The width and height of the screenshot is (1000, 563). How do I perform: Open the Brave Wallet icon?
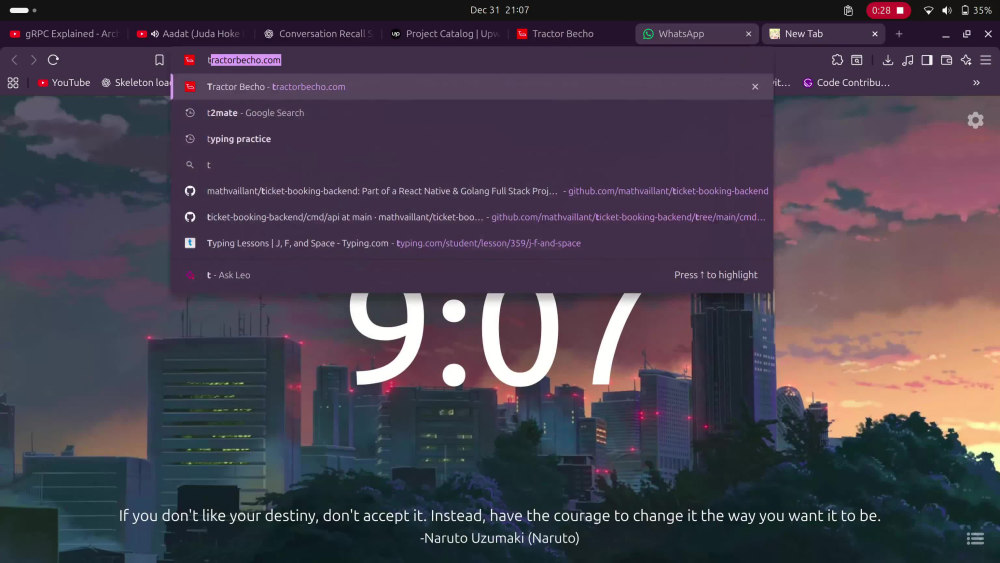click(946, 59)
